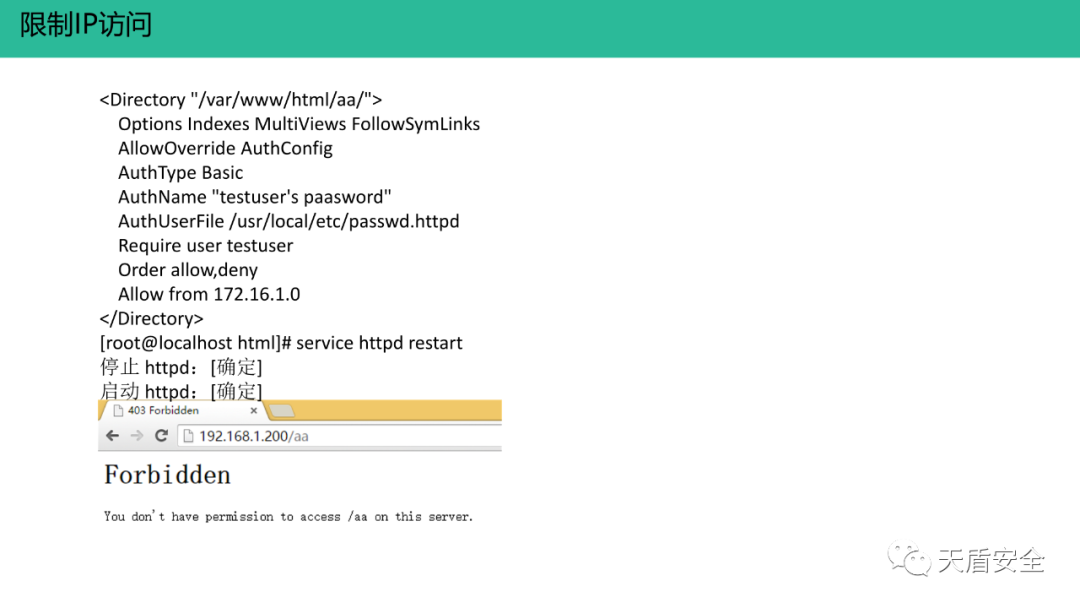Click the opening Directory tag line
The height and width of the screenshot is (608, 1080).
pyautogui.click(x=240, y=100)
